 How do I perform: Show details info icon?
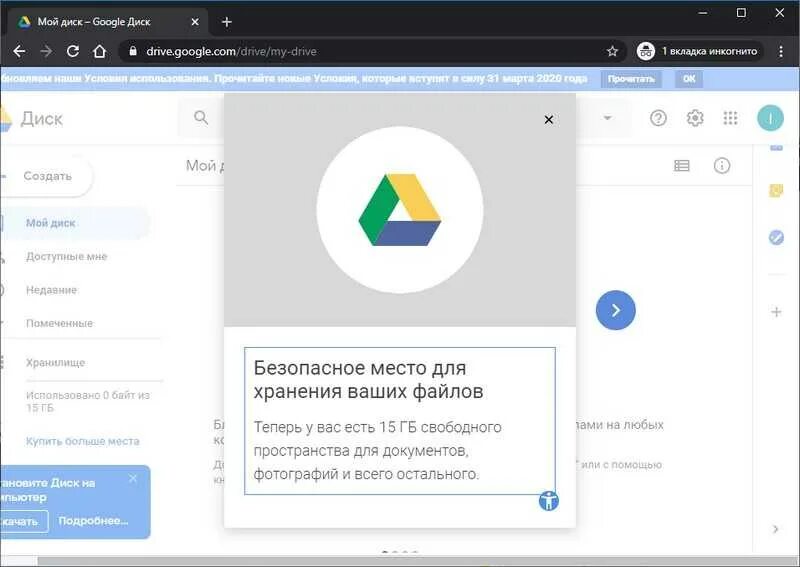tap(721, 165)
